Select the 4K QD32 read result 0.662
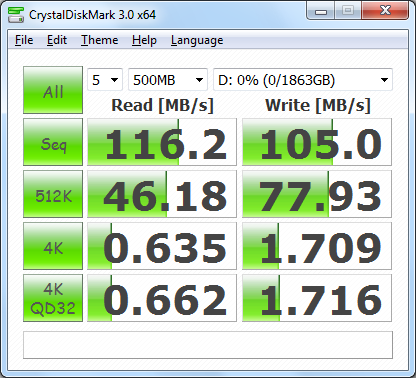This screenshot has height=378, width=416. point(162,298)
